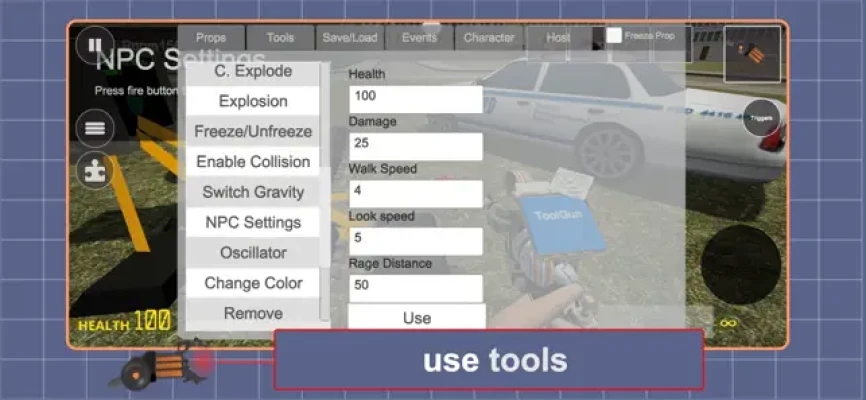Open the hamburger menu icon on the left

(x=95, y=128)
